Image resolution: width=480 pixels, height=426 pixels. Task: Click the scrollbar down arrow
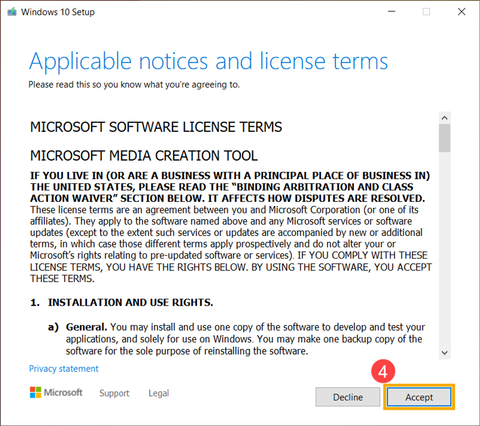(x=444, y=353)
